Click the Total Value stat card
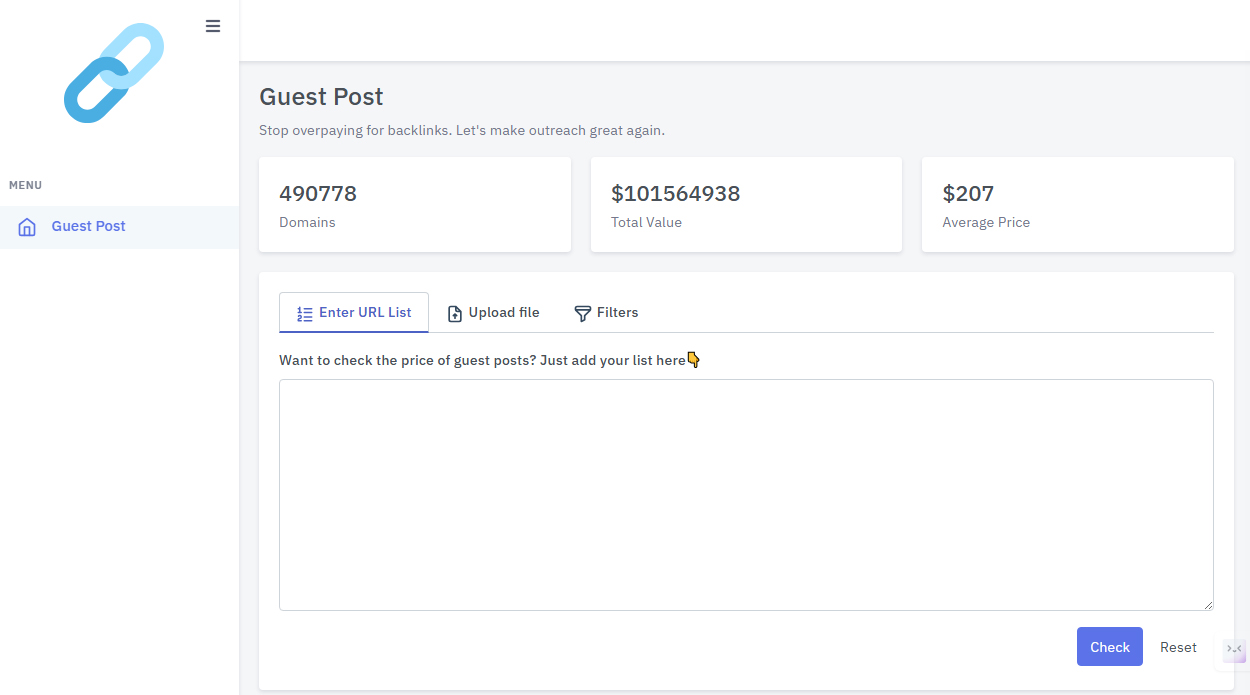 pos(746,205)
